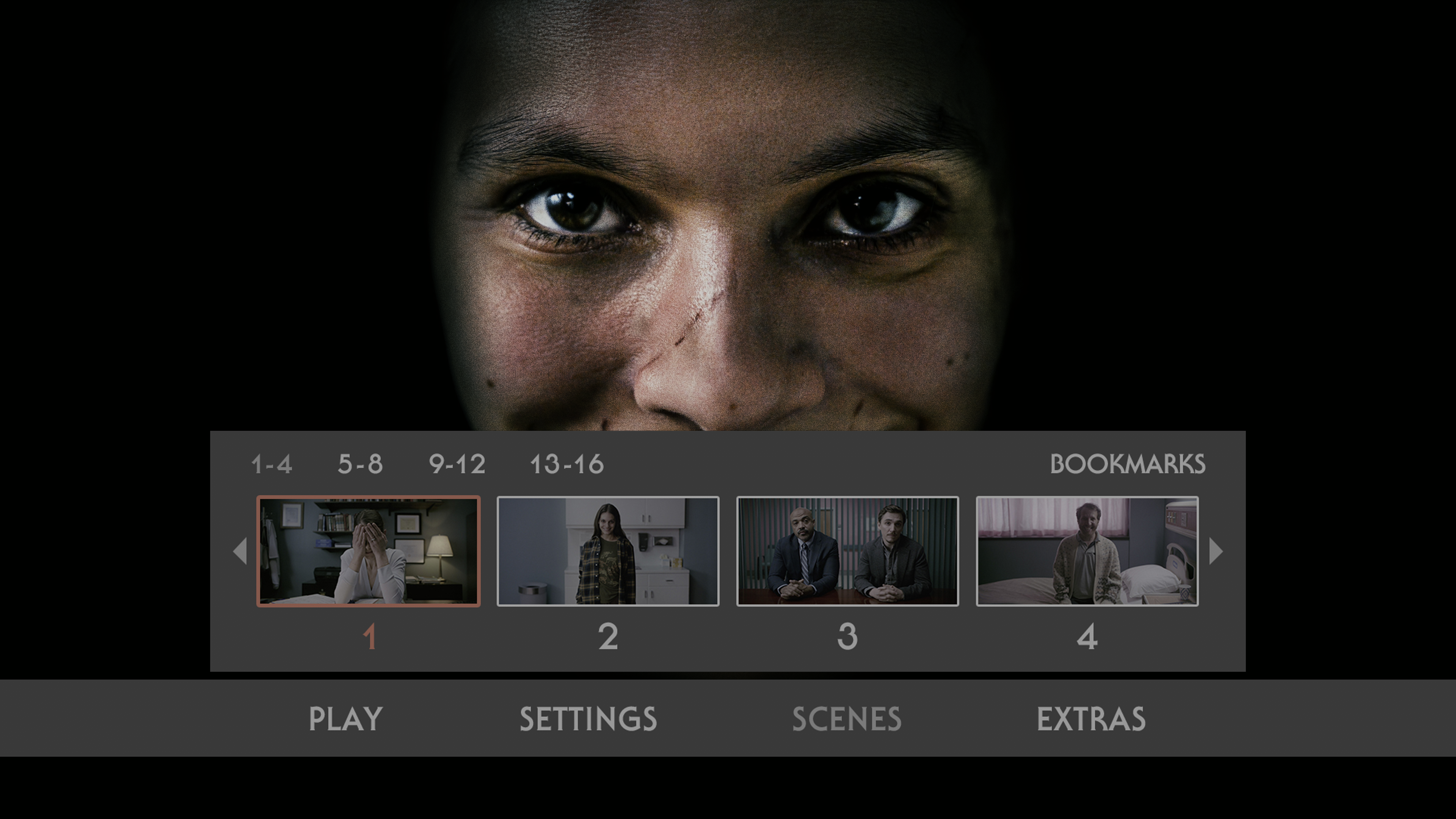Click the number 2 scene label

(607, 637)
